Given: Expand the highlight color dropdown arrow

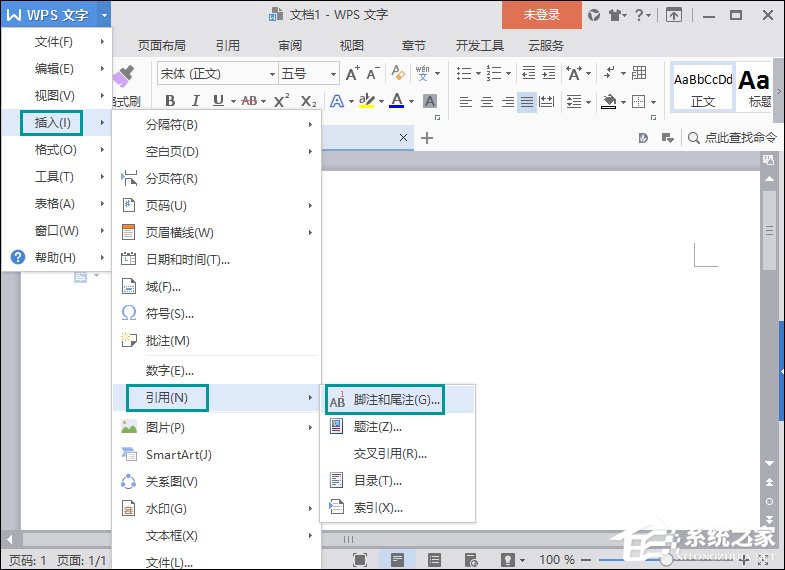Looking at the screenshot, I should 381,102.
